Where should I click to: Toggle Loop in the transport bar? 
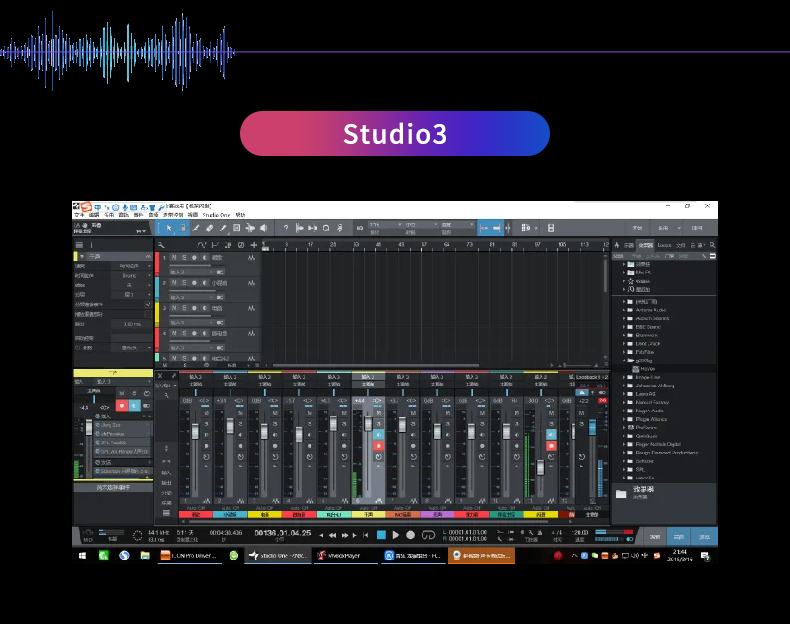(x=428, y=535)
